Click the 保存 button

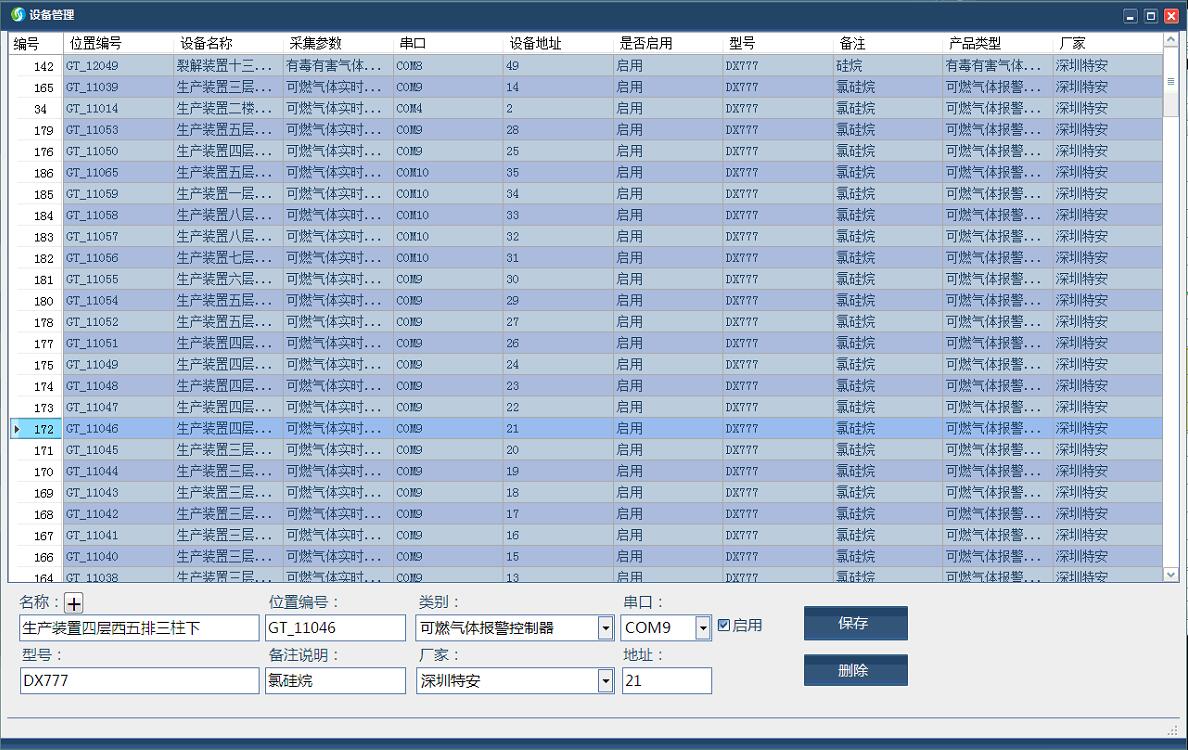click(x=855, y=623)
